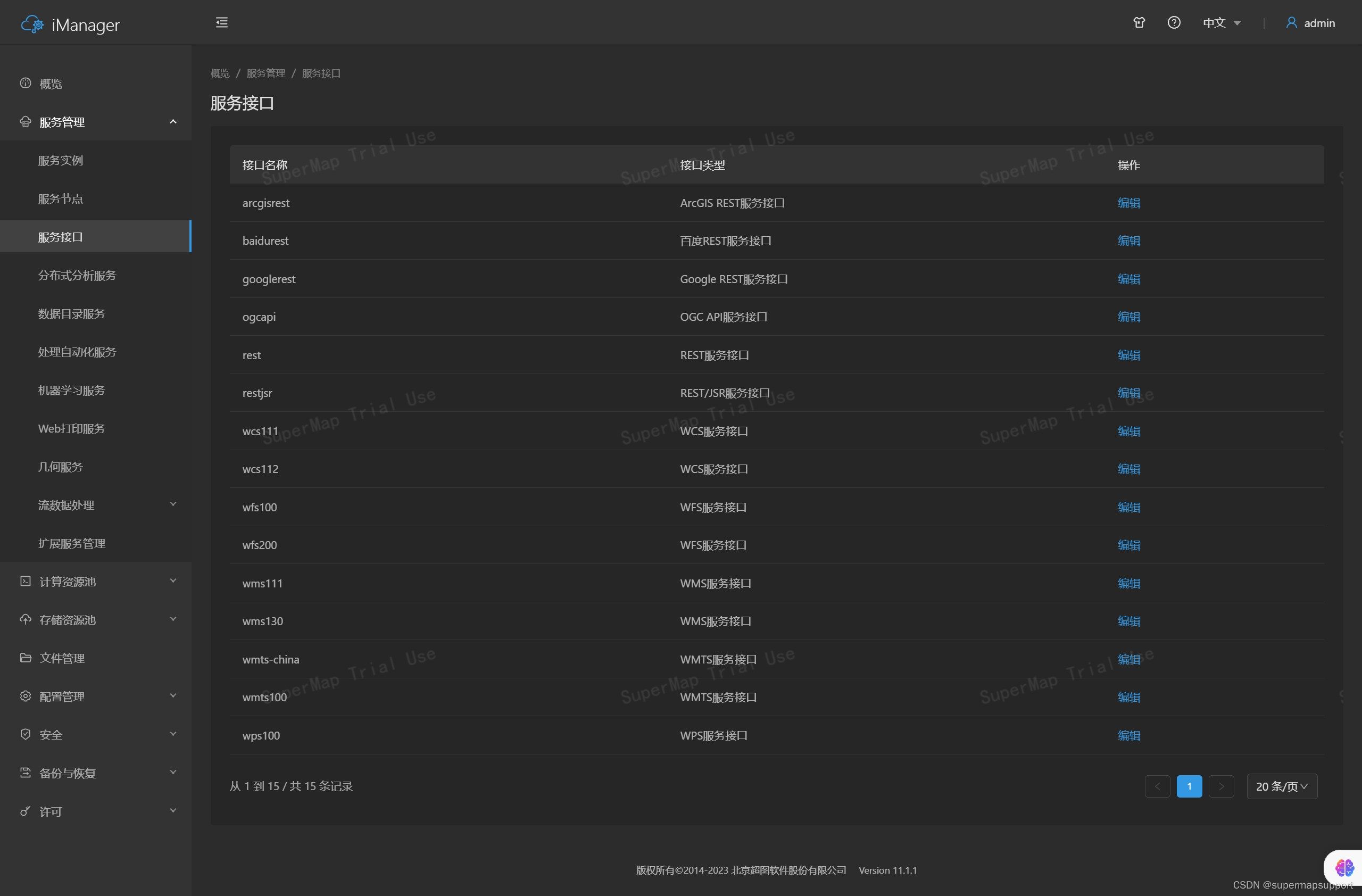Click 编辑 for the wms111 row

(1128, 583)
